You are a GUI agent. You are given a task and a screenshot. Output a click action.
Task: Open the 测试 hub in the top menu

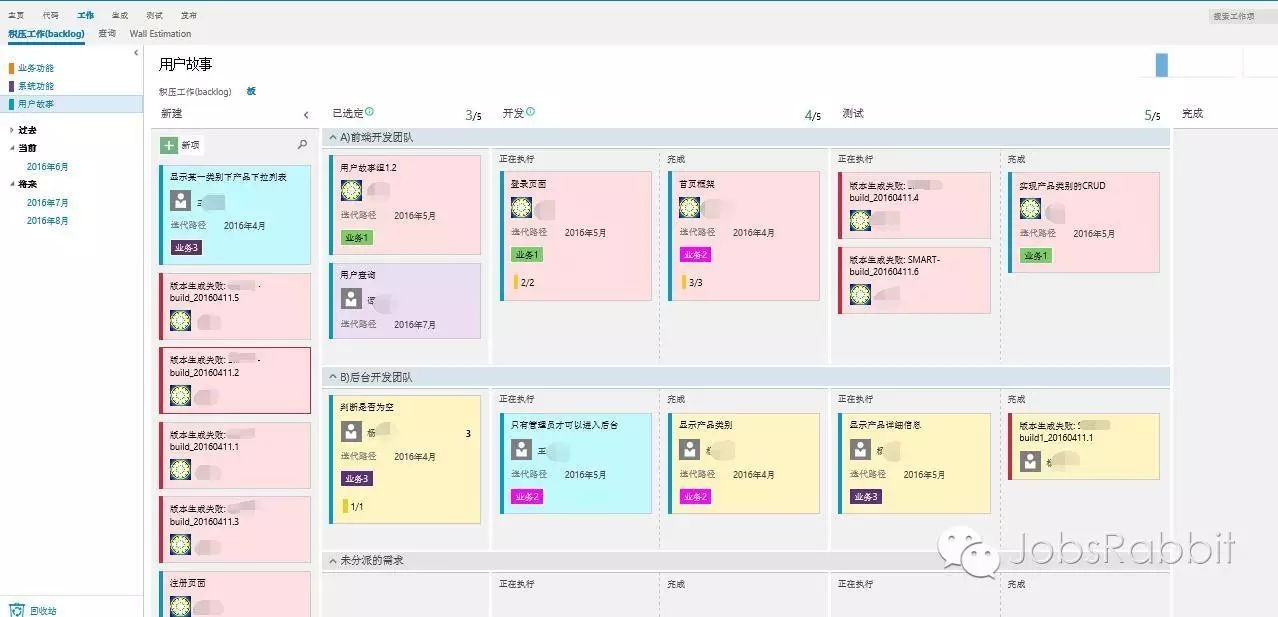[x=154, y=15]
